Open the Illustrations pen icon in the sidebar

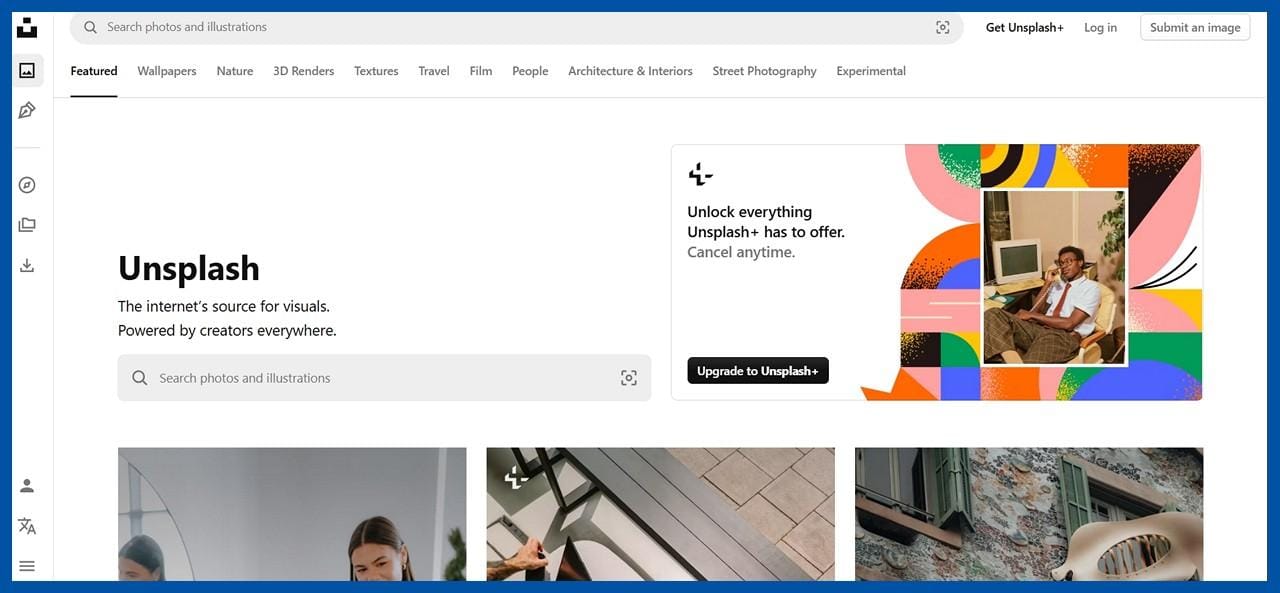(x=27, y=110)
